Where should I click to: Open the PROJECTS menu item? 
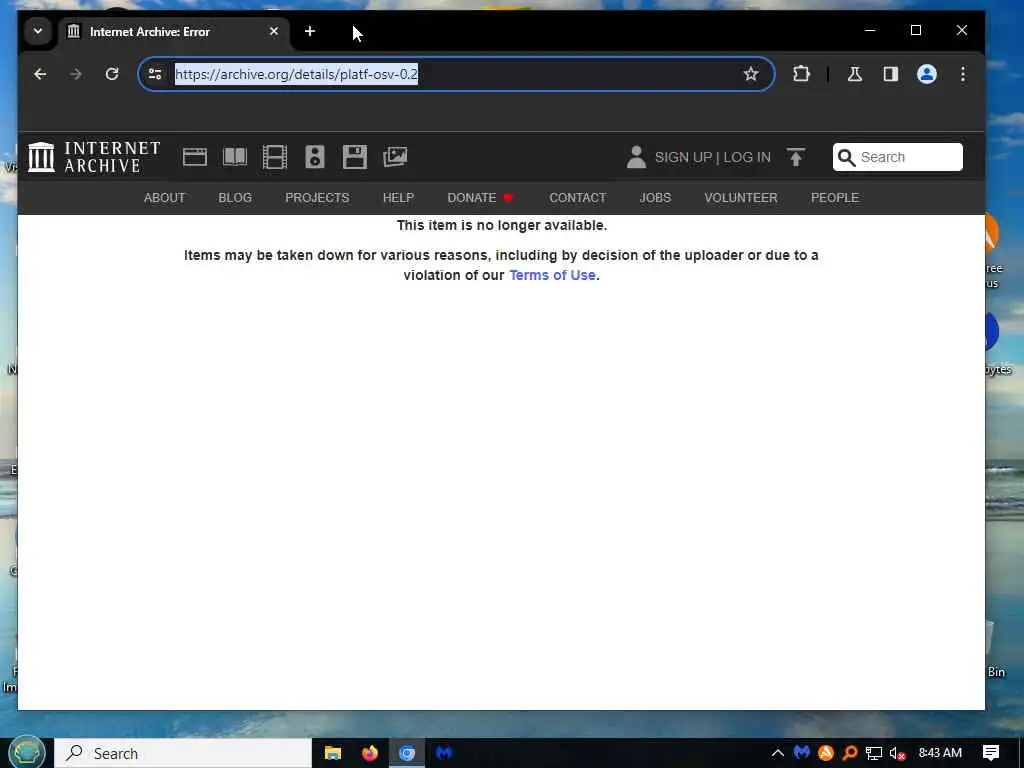317,198
